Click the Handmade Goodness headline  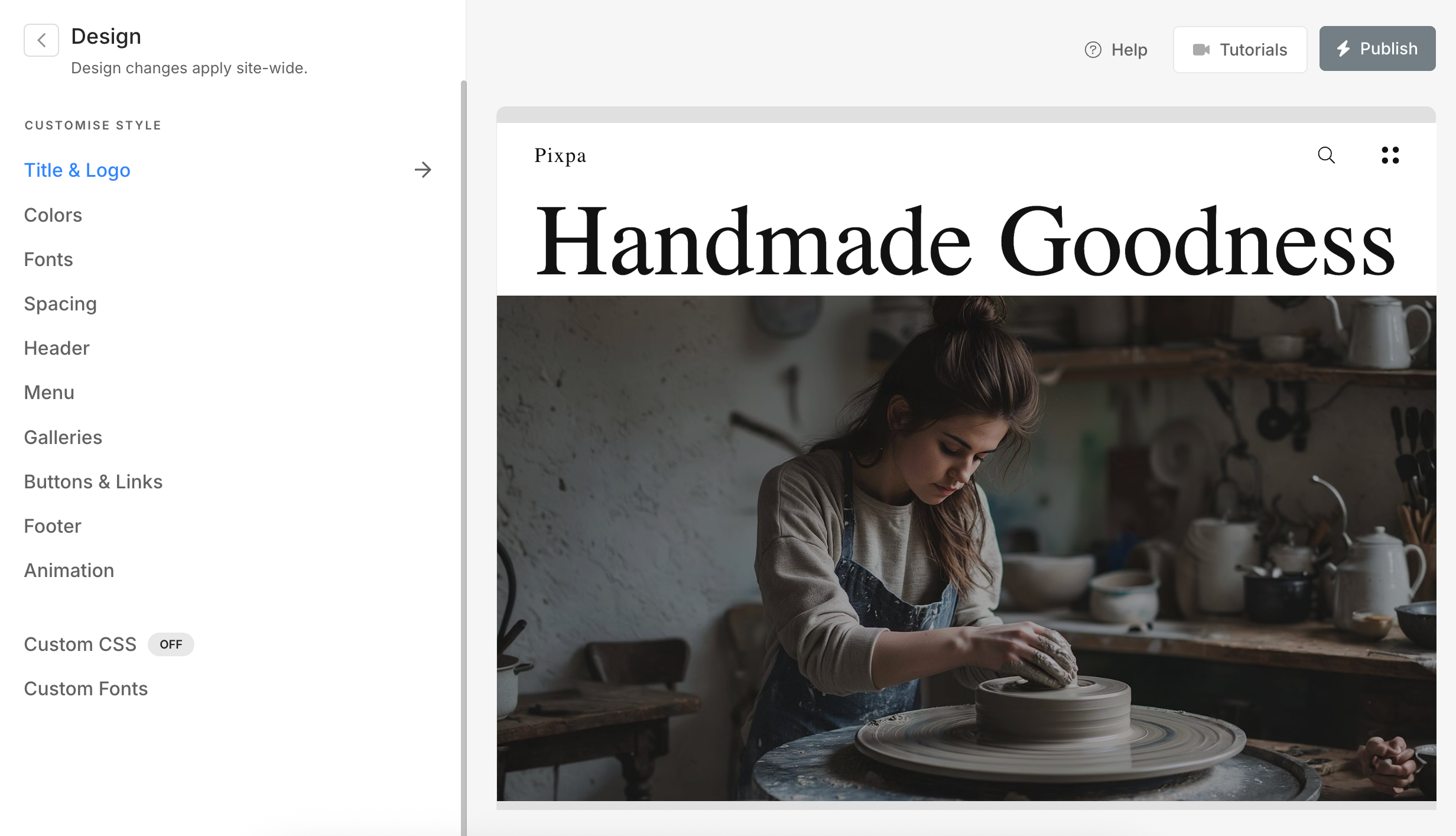coord(965,242)
